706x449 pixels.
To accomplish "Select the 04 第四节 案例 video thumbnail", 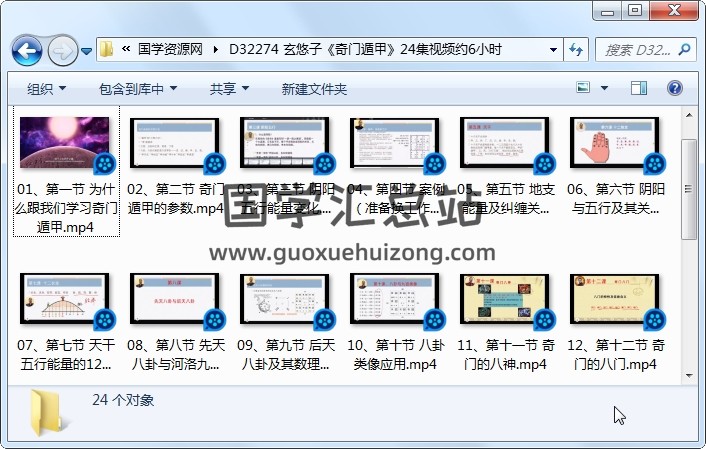I will pos(394,143).
